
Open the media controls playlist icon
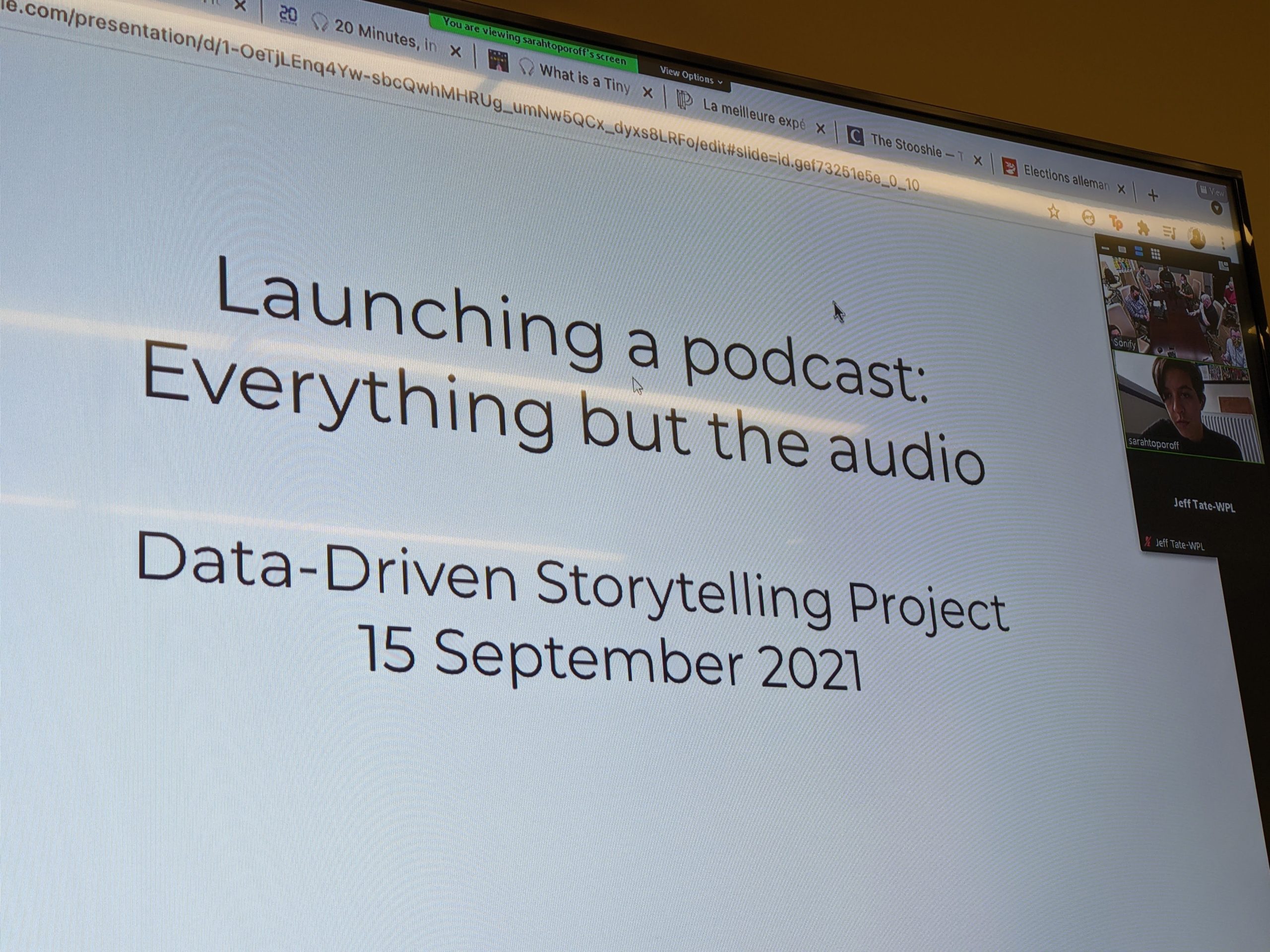click(x=1169, y=232)
